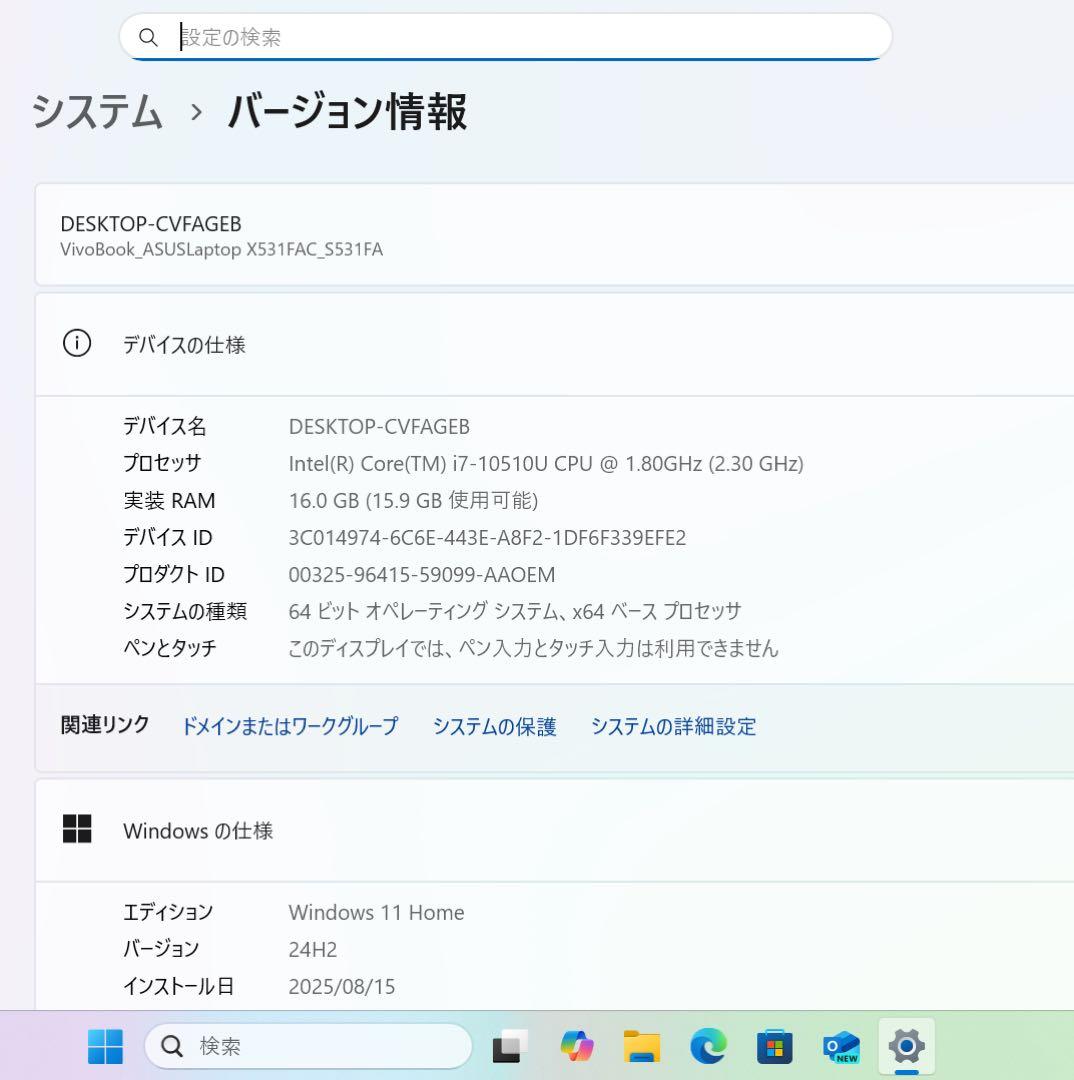Click the 16.0 GB RAM value

(413, 500)
